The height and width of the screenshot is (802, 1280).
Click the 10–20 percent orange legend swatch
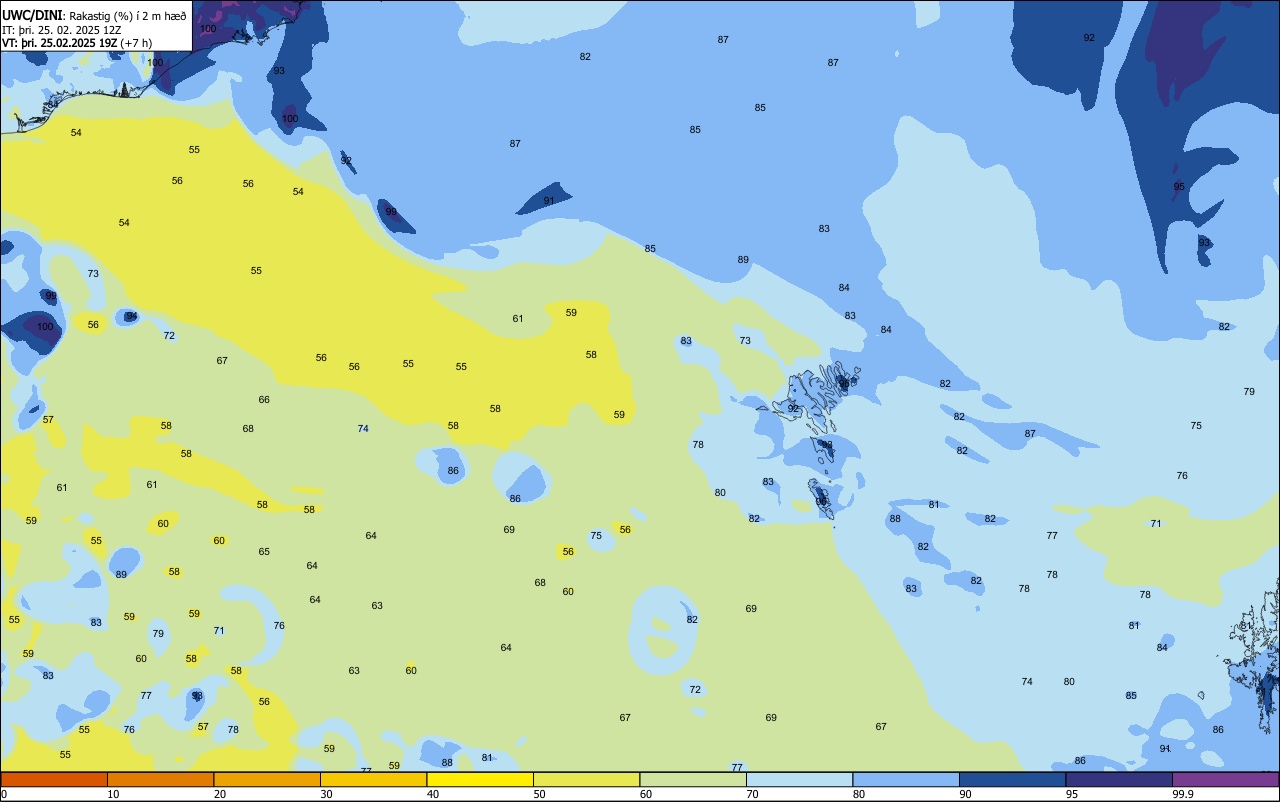click(x=160, y=779)
